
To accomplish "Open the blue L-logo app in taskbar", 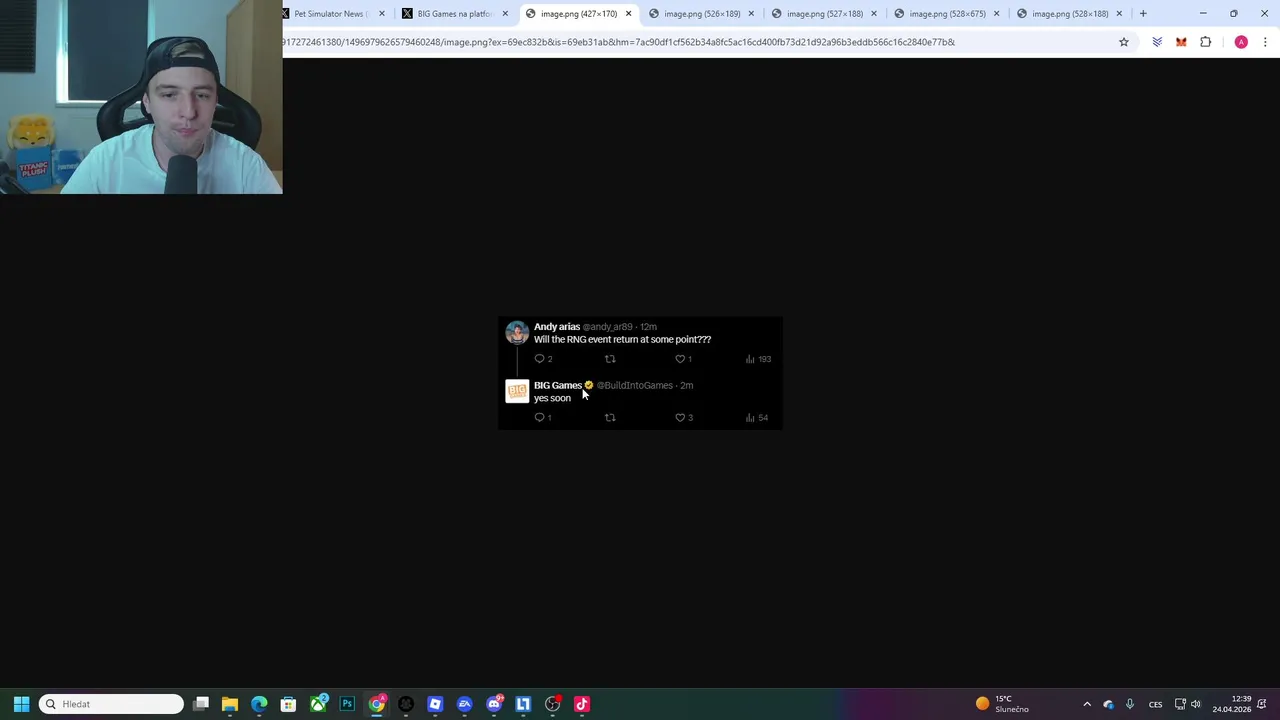I will pyautogui.click(x=523, y=704).
